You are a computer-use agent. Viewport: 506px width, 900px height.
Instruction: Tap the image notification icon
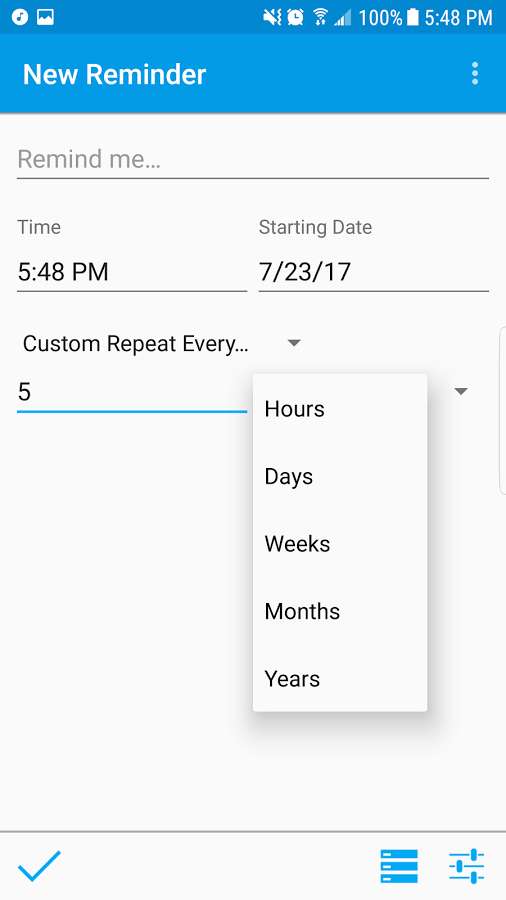[45, 17]
